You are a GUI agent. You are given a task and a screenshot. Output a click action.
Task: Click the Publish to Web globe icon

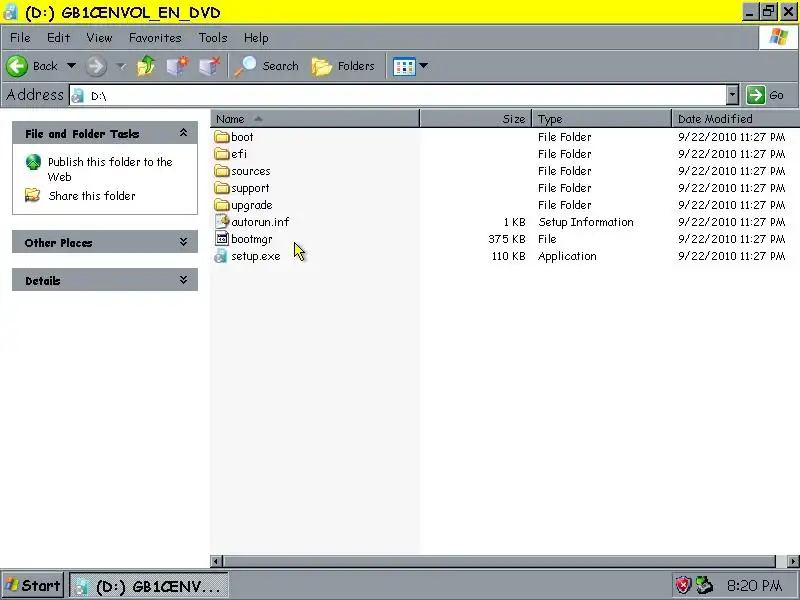click(33, 162)
